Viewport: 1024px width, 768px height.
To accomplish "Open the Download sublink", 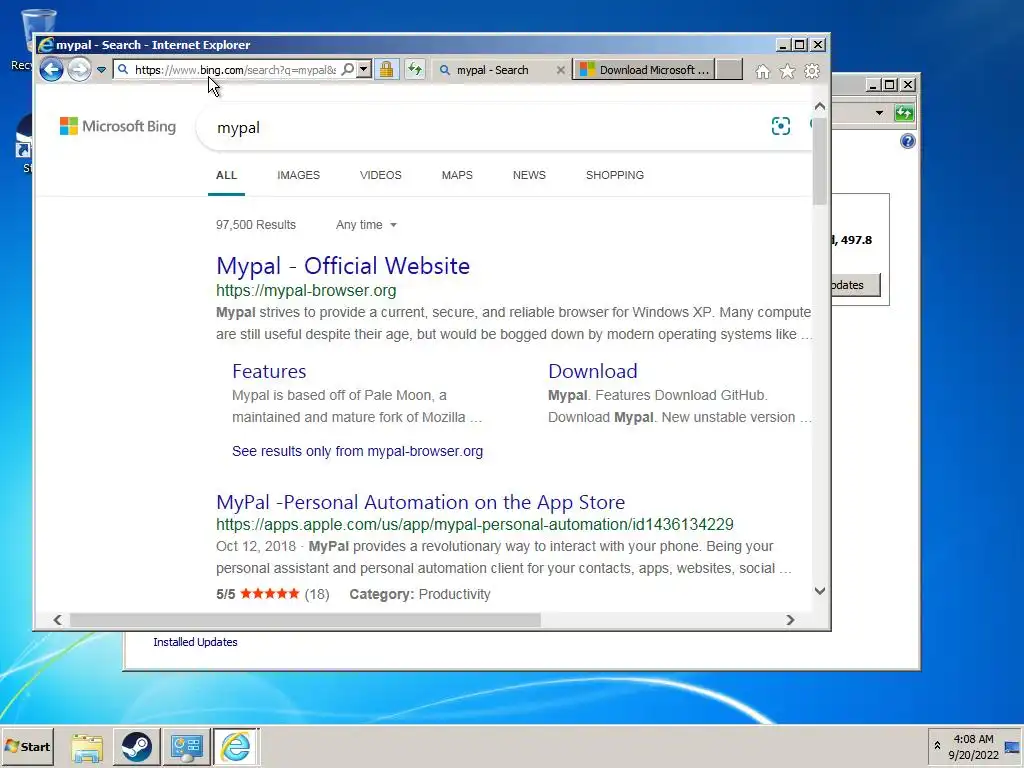I will 592,371.
